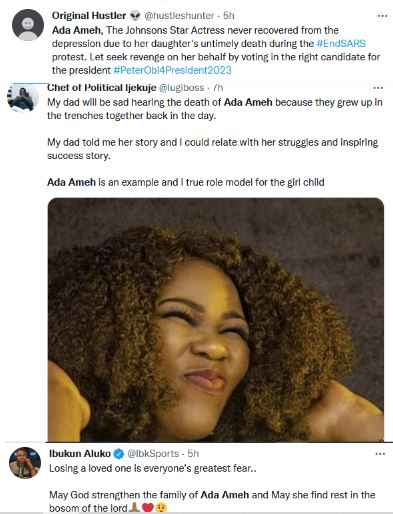Open the 5h timestamp on Original Hustler's tweet
This screenshot has width=393, height=514.
229,16
